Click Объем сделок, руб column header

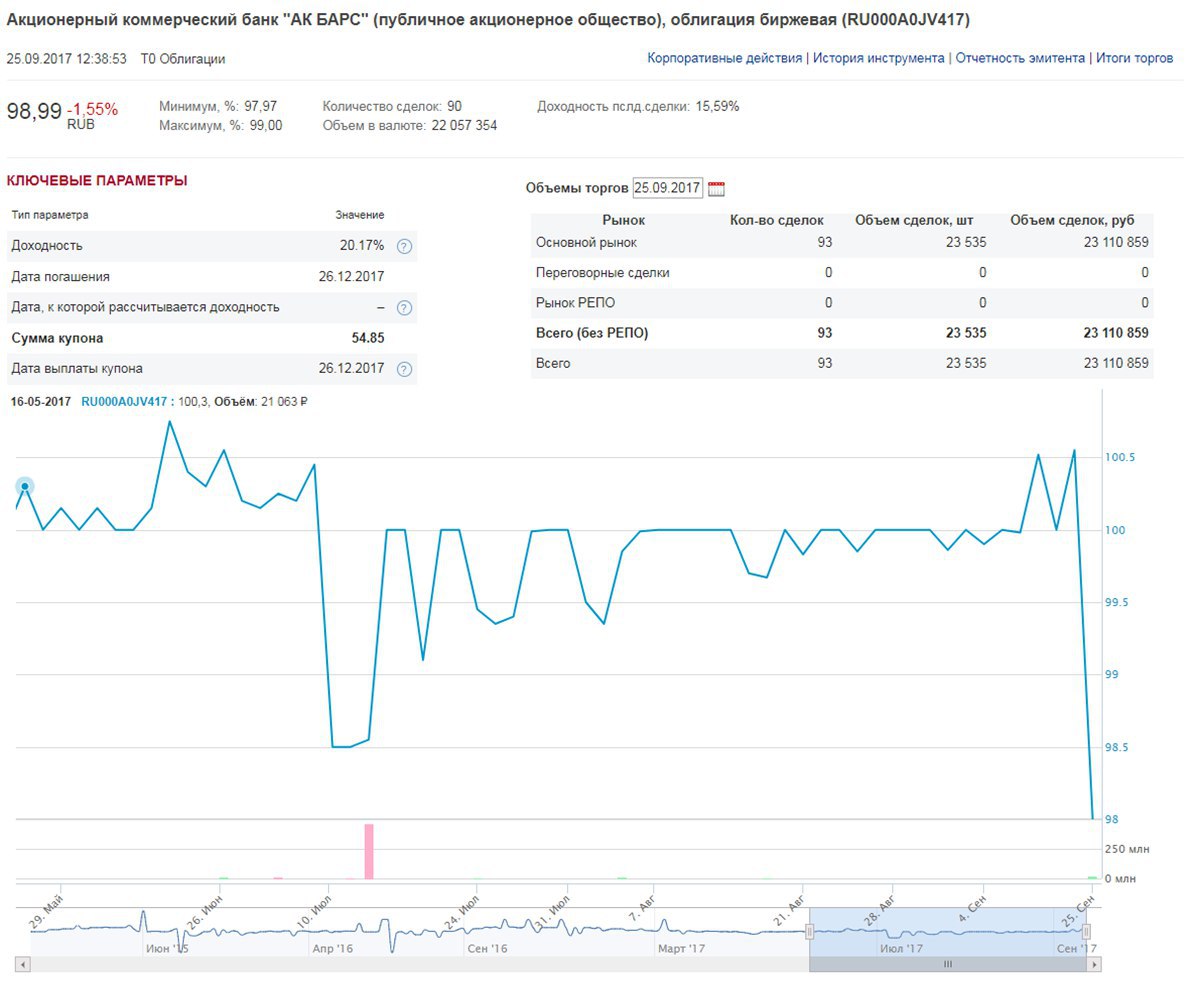(x=1072, y=220)
